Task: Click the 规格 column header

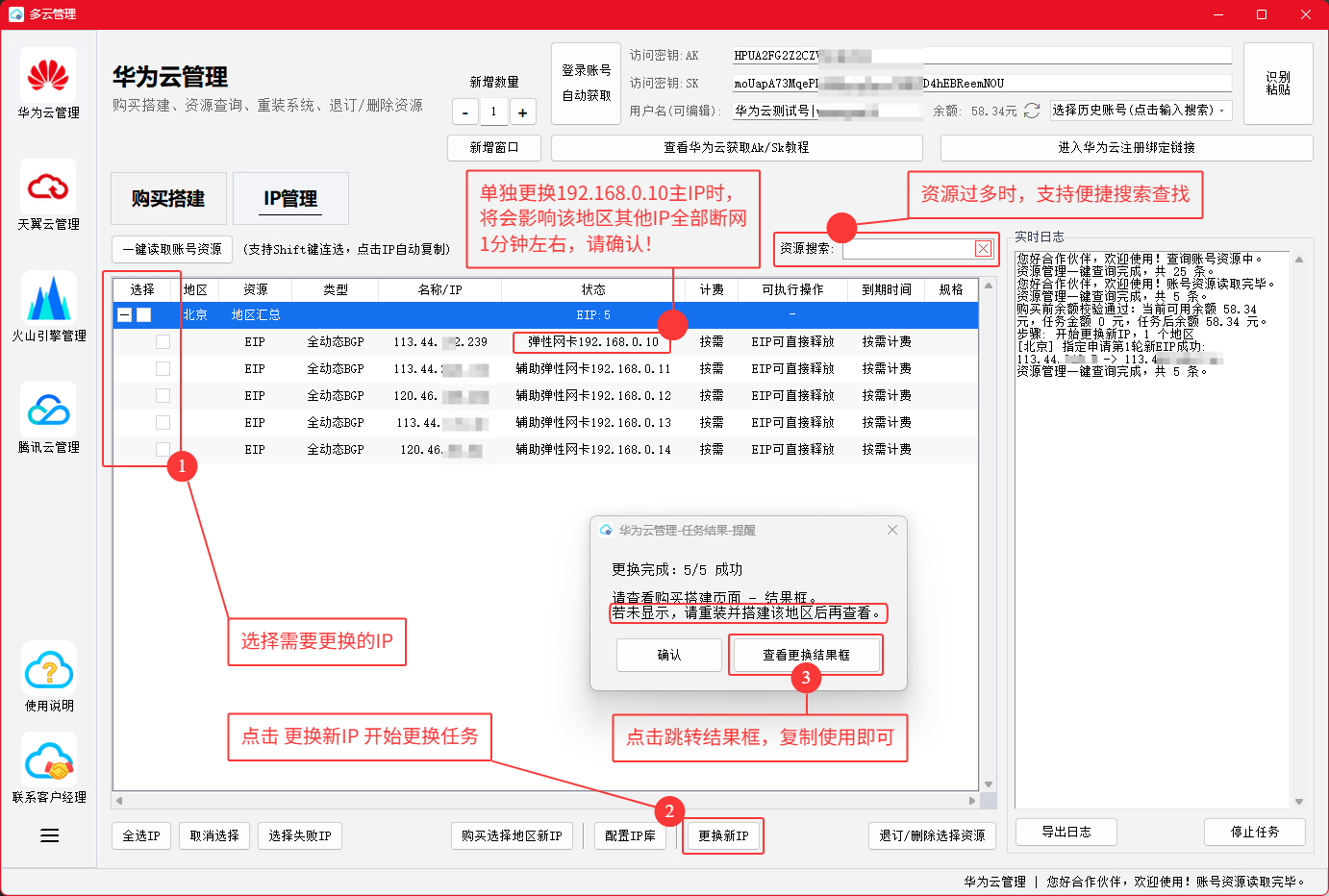Action: click(x=951, y=289)
